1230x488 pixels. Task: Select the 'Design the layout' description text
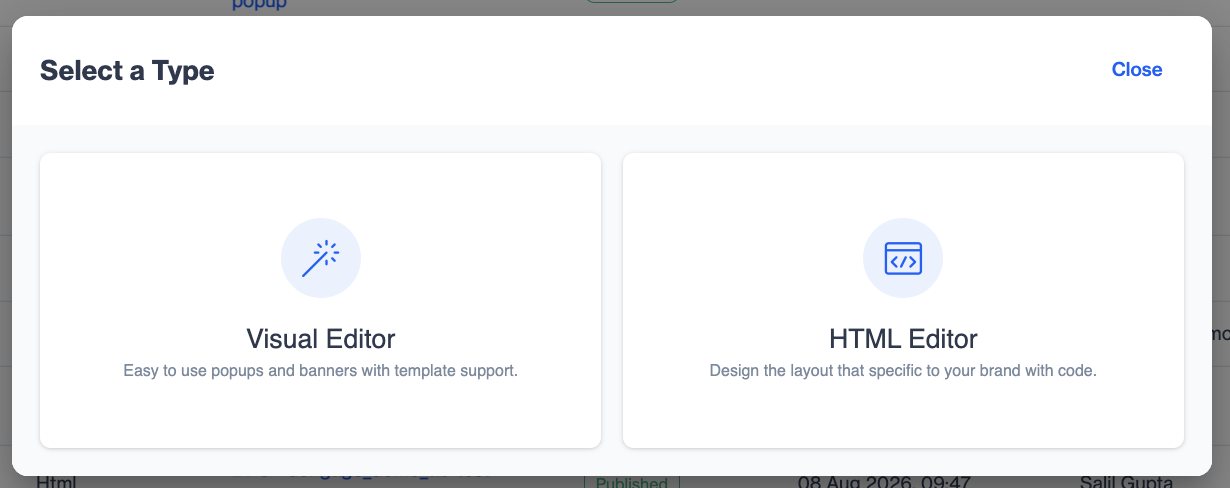point(903,370)
